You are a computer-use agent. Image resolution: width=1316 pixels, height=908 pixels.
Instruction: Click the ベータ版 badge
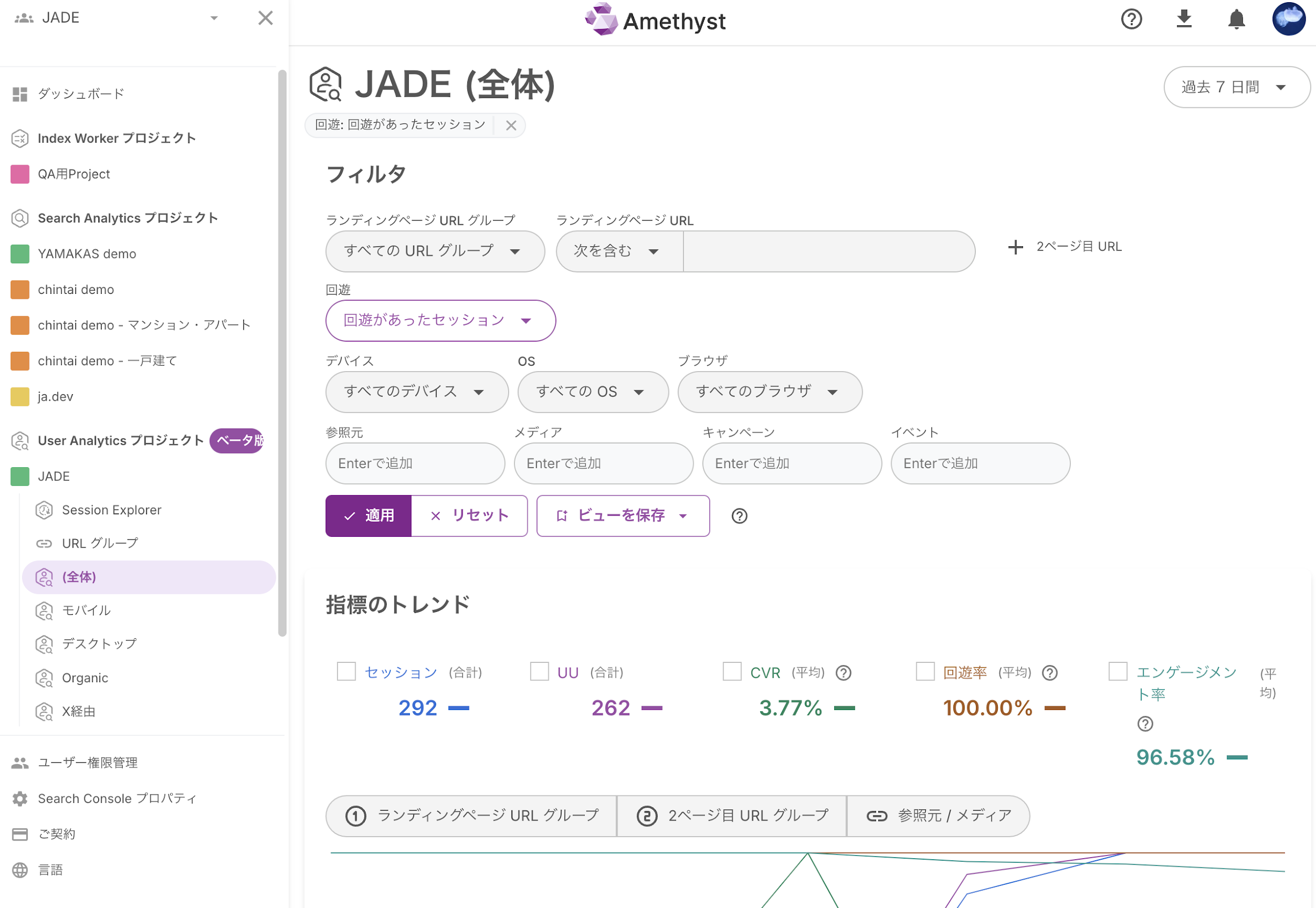point(237,440)
